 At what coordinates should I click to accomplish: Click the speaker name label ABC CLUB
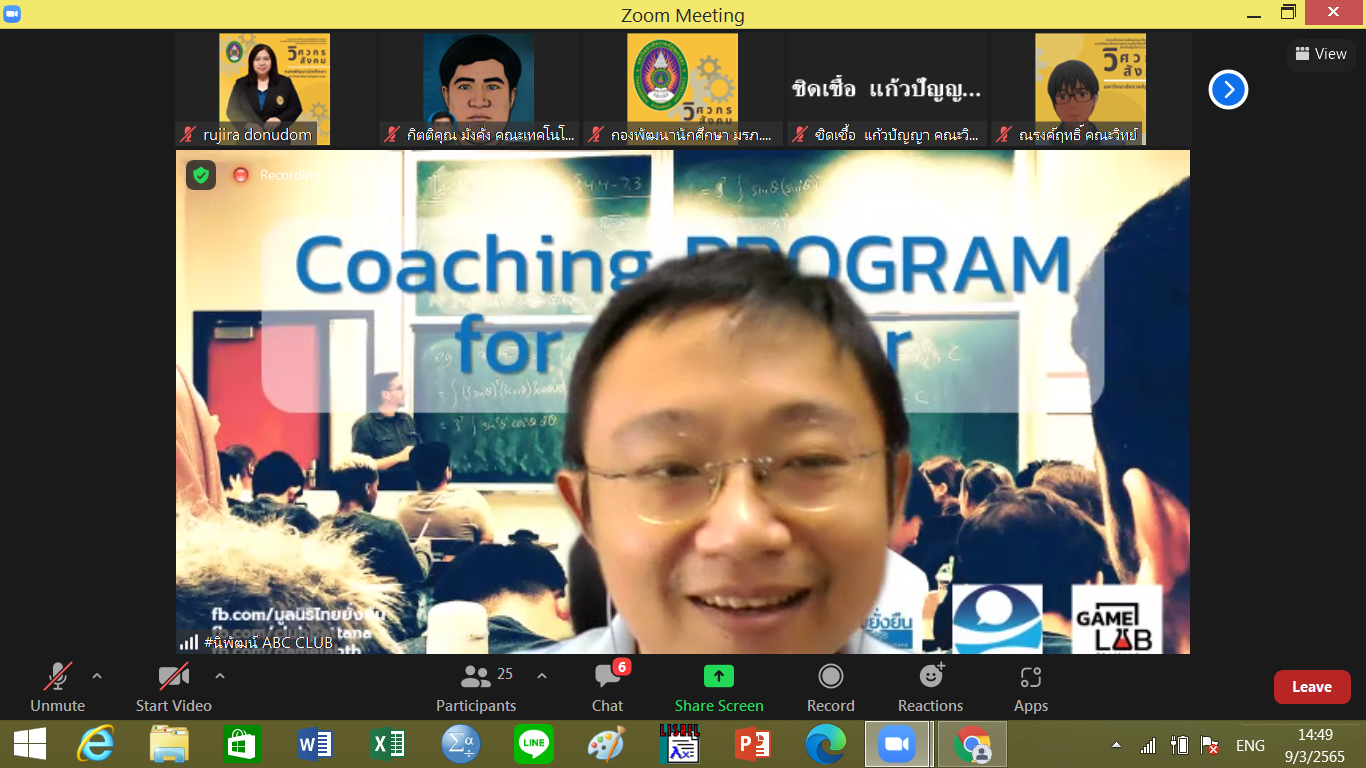pos(268,642)
